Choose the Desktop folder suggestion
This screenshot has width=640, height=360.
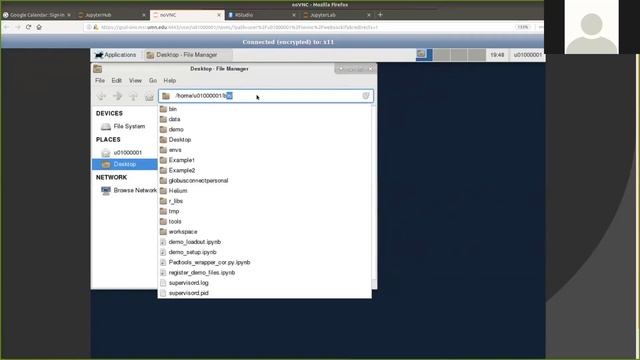coord(264,140)
